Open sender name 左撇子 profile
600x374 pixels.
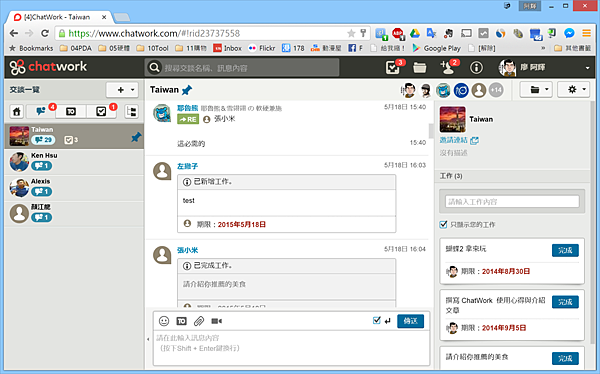tap(188, 166)
